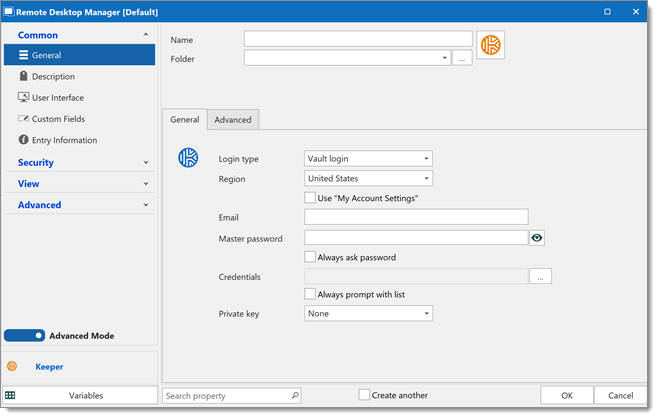Viewport: 658px width, 418px height.
Task: Click the orange Keeper entry icon button
Action: 491,45
